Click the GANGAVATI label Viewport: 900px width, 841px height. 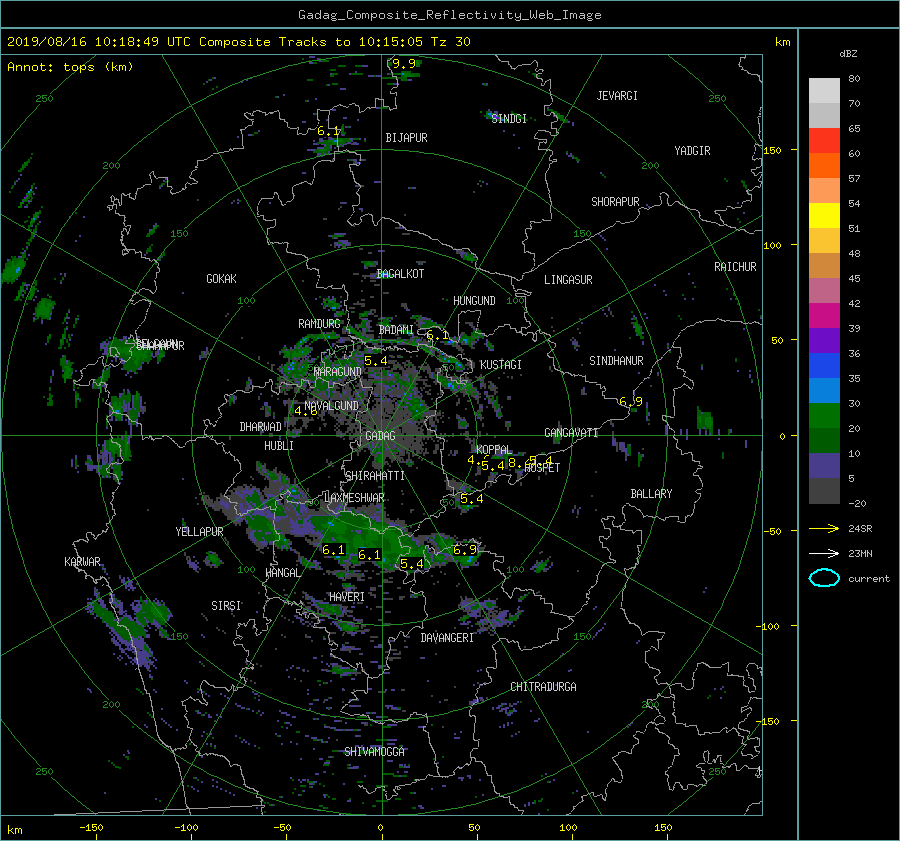click(x=571, y=433)
